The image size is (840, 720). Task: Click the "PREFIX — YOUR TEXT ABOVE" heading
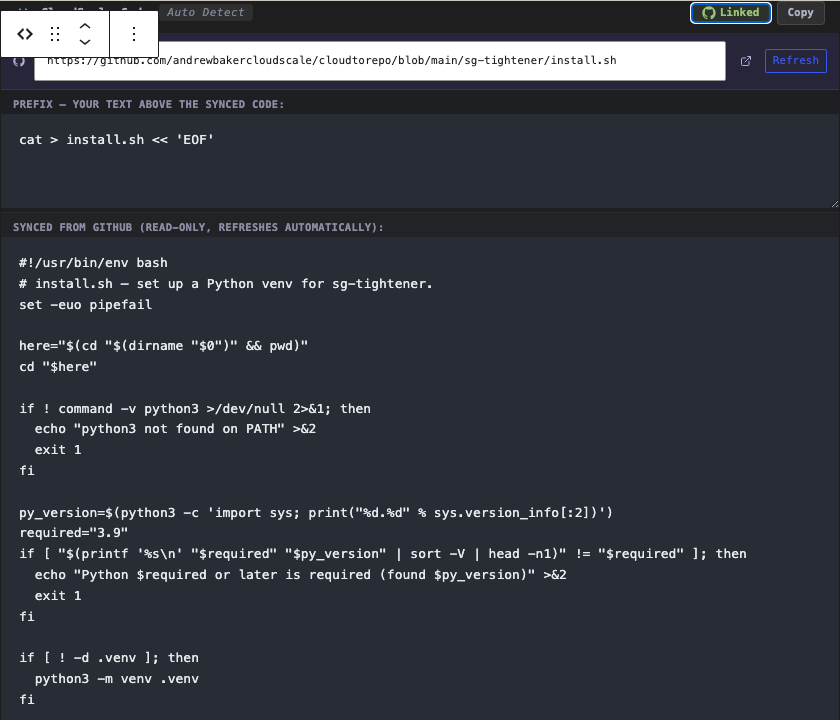(x=148, y=104)
